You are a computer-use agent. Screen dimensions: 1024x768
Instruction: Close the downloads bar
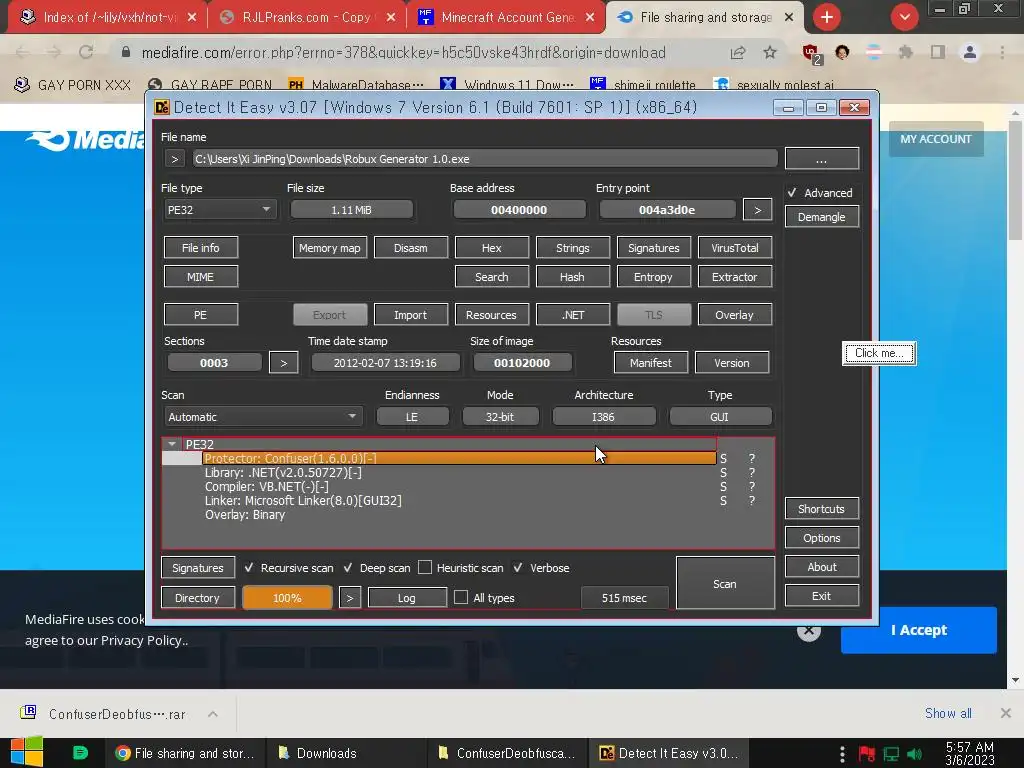click(x=1006, y=713)
